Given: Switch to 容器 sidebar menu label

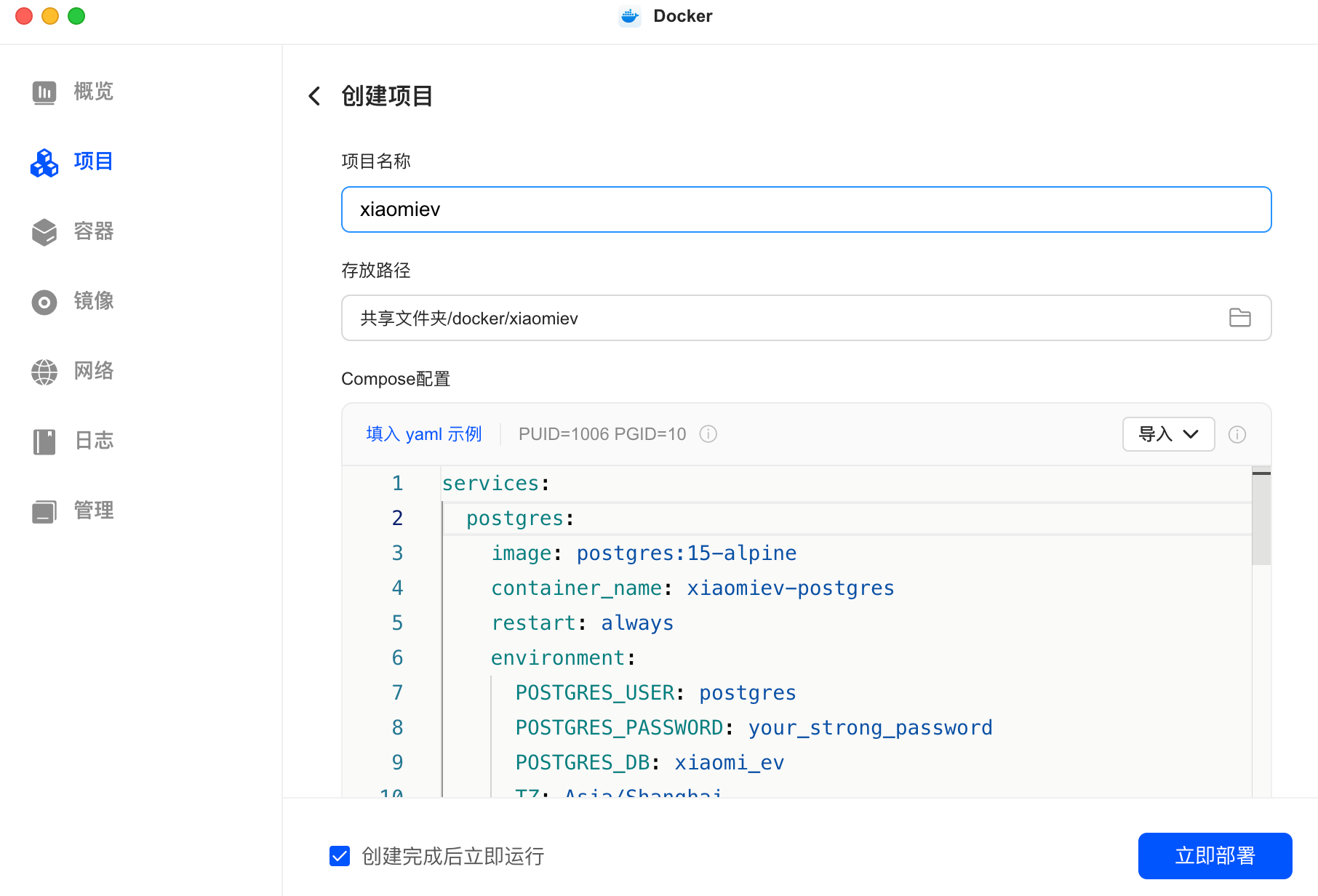Looking at the screenshot, I should point(94,231).
